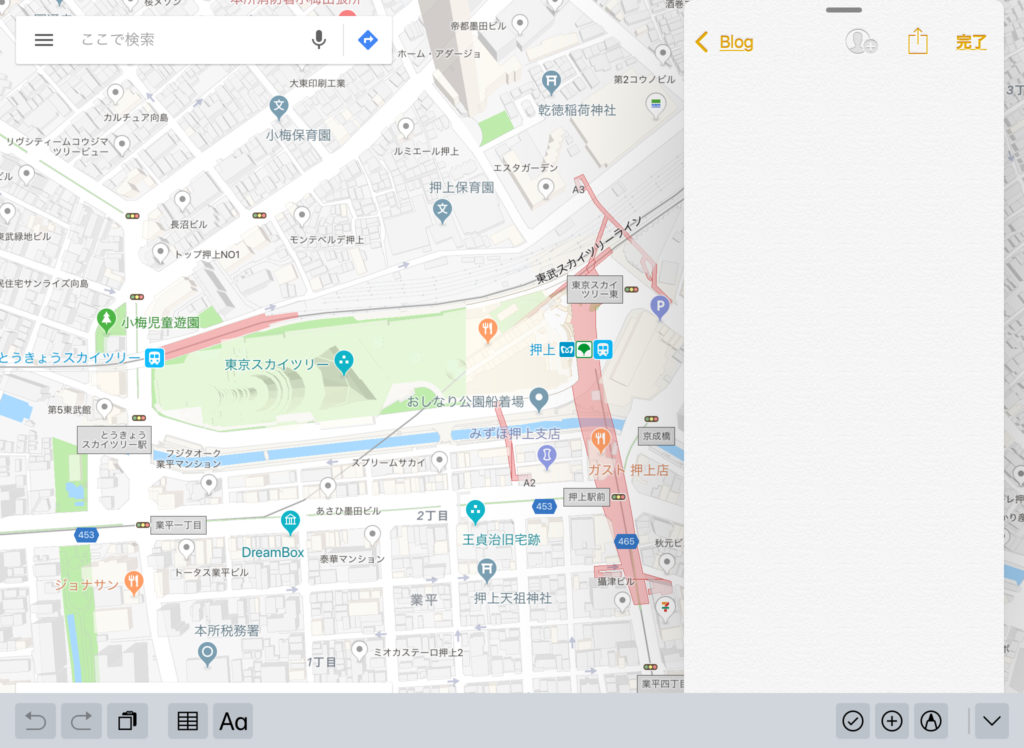The height and width of the screenshot is (748, 1024).
Task: Select 東京スカイツリー landmark pin
Action: (344, 362)
